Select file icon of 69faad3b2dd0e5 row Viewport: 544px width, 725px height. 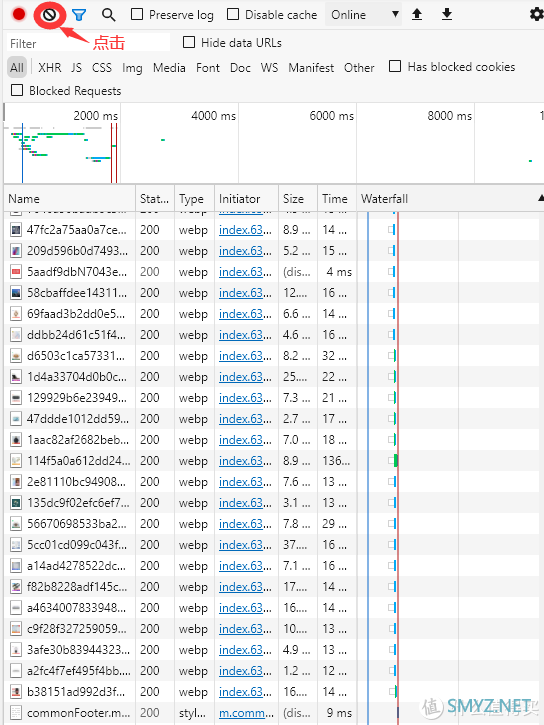16,314
